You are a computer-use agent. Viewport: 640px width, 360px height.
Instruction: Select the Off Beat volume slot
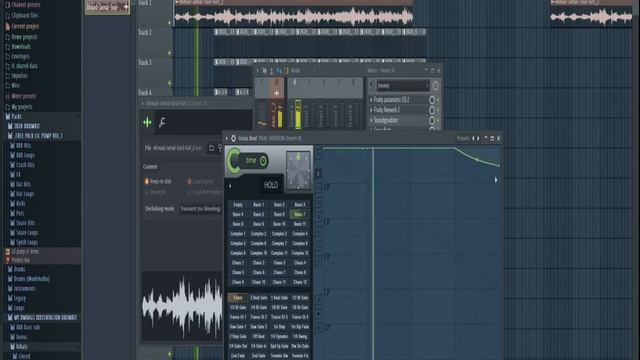click(258, 337)
